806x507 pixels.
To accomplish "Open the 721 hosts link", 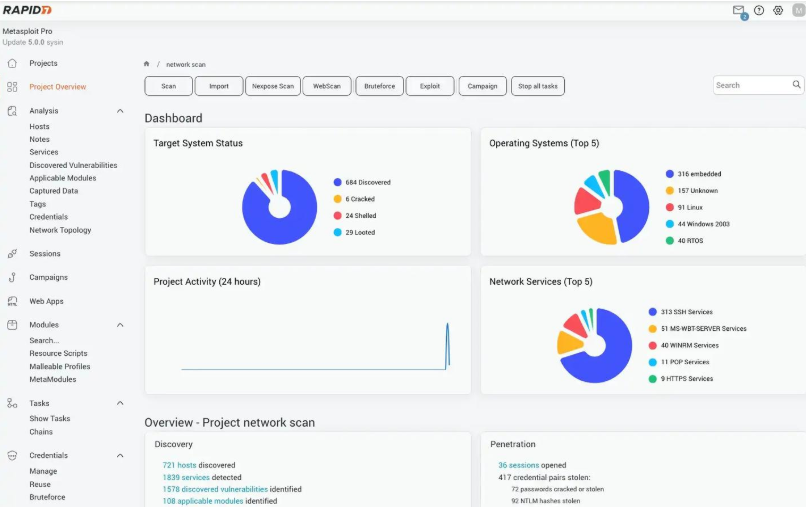I will tap(179, 465).
